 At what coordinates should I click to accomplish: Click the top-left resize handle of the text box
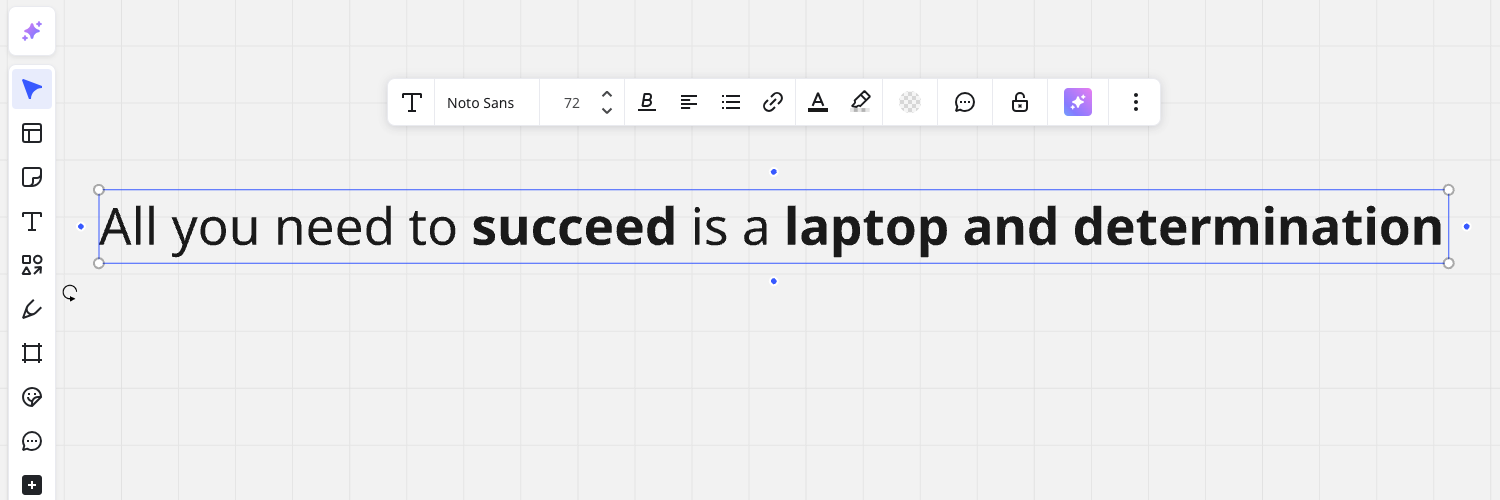pos(99,190)
